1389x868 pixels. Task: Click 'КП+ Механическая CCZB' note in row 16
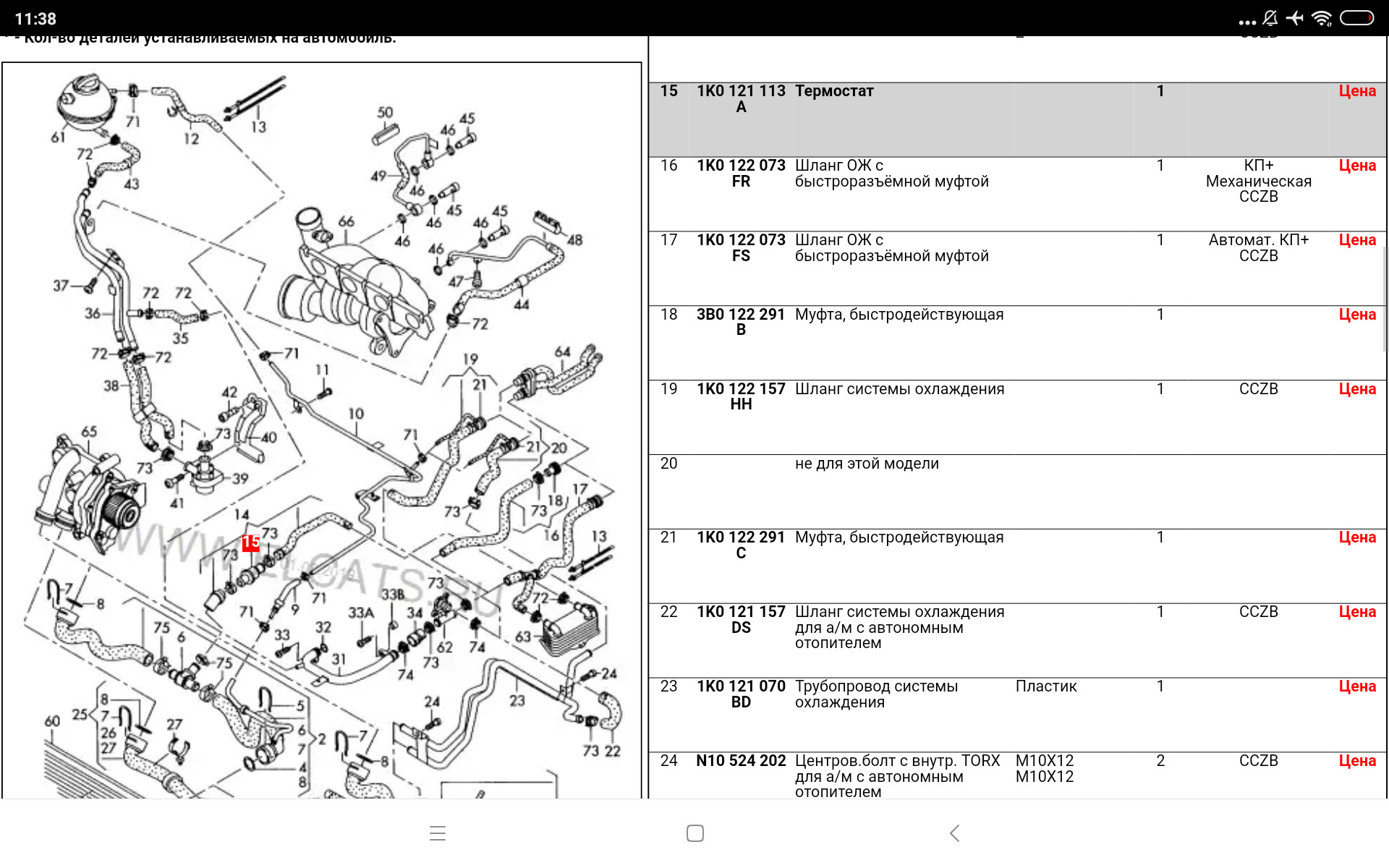pyautogui.click(x=1259, y=182)
